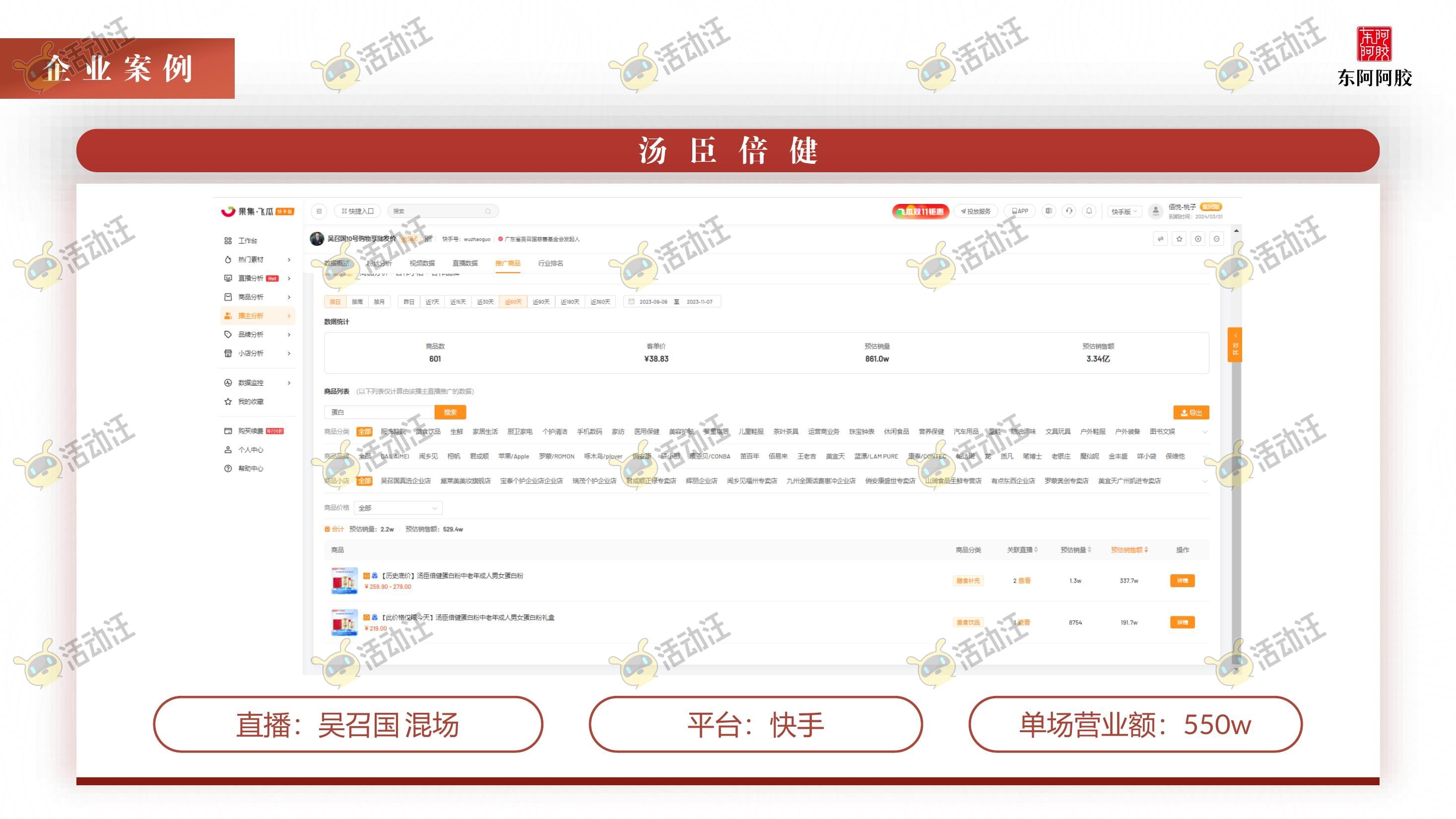This screenshot has height=819, width=1456.
Task: Click the more options circle icon on profile
Action: 1216,239
